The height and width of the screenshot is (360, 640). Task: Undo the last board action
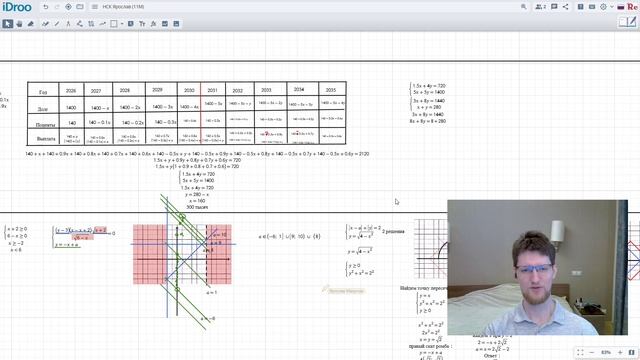46,7
